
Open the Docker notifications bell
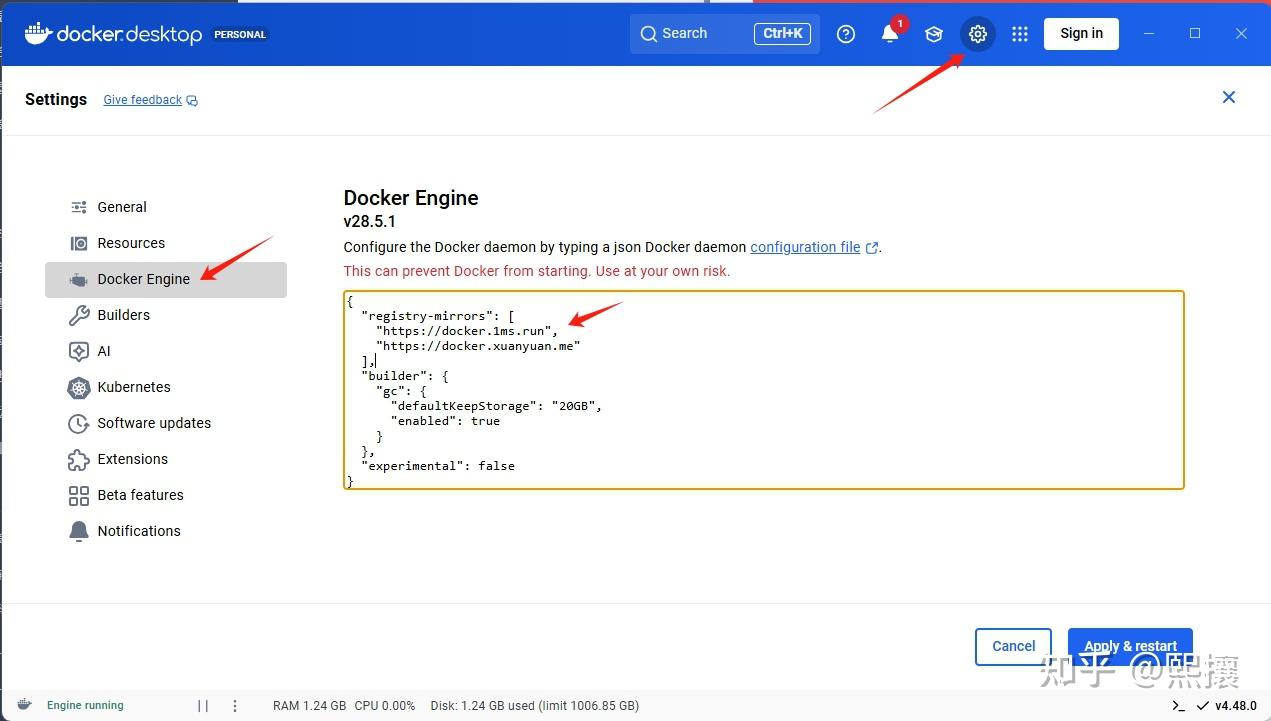(889, 34)
